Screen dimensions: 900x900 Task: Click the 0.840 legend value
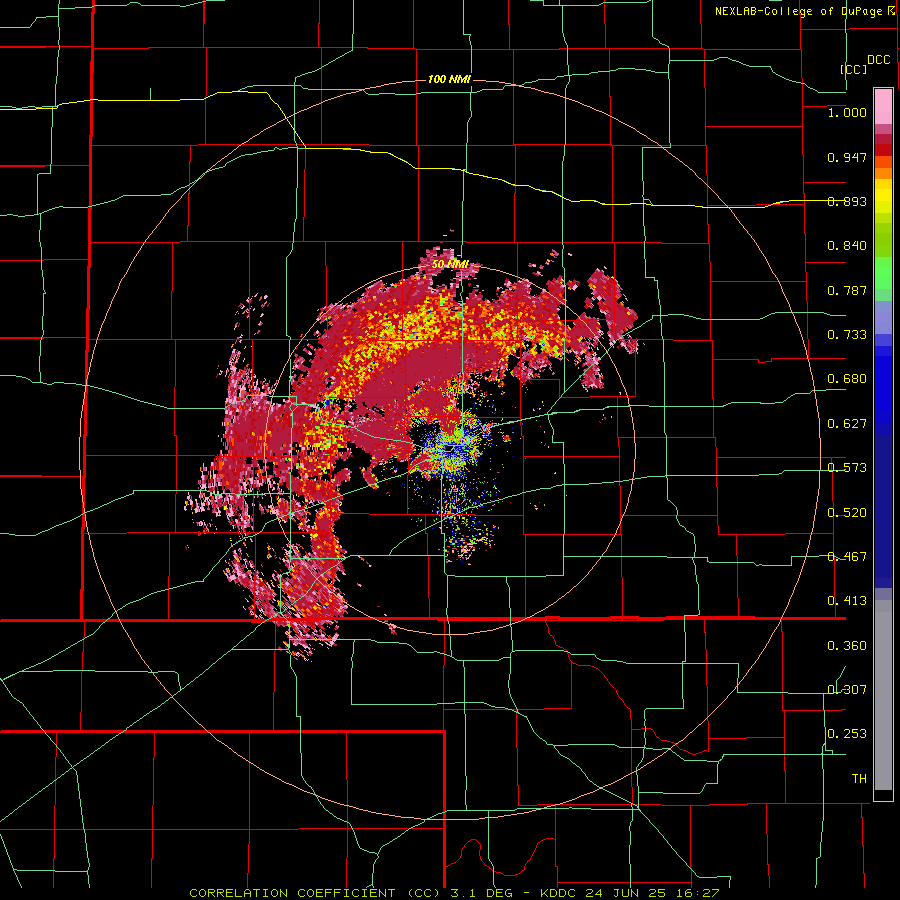point(847,246)
